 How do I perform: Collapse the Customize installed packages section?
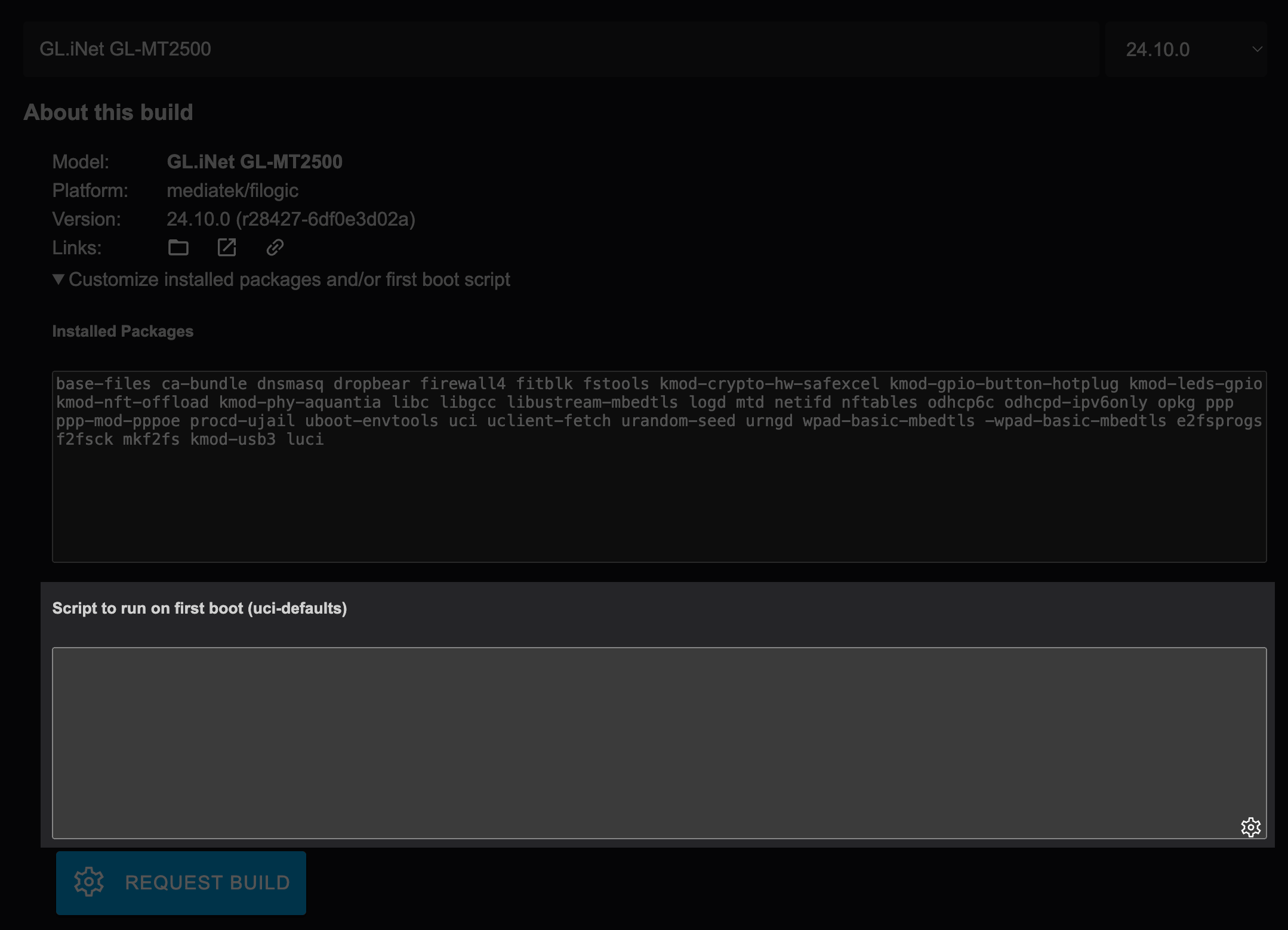click(58, 279)
